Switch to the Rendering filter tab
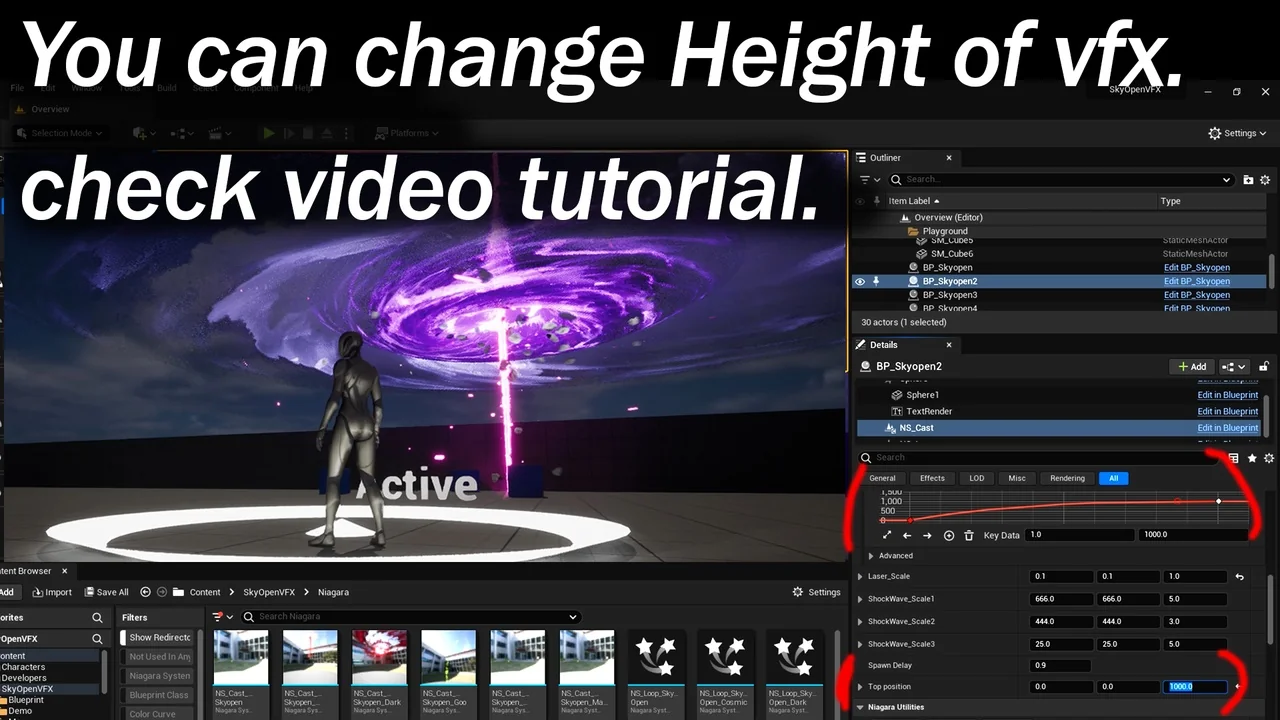Viewport: 1280px width, 720px height. click(1066, 478)
